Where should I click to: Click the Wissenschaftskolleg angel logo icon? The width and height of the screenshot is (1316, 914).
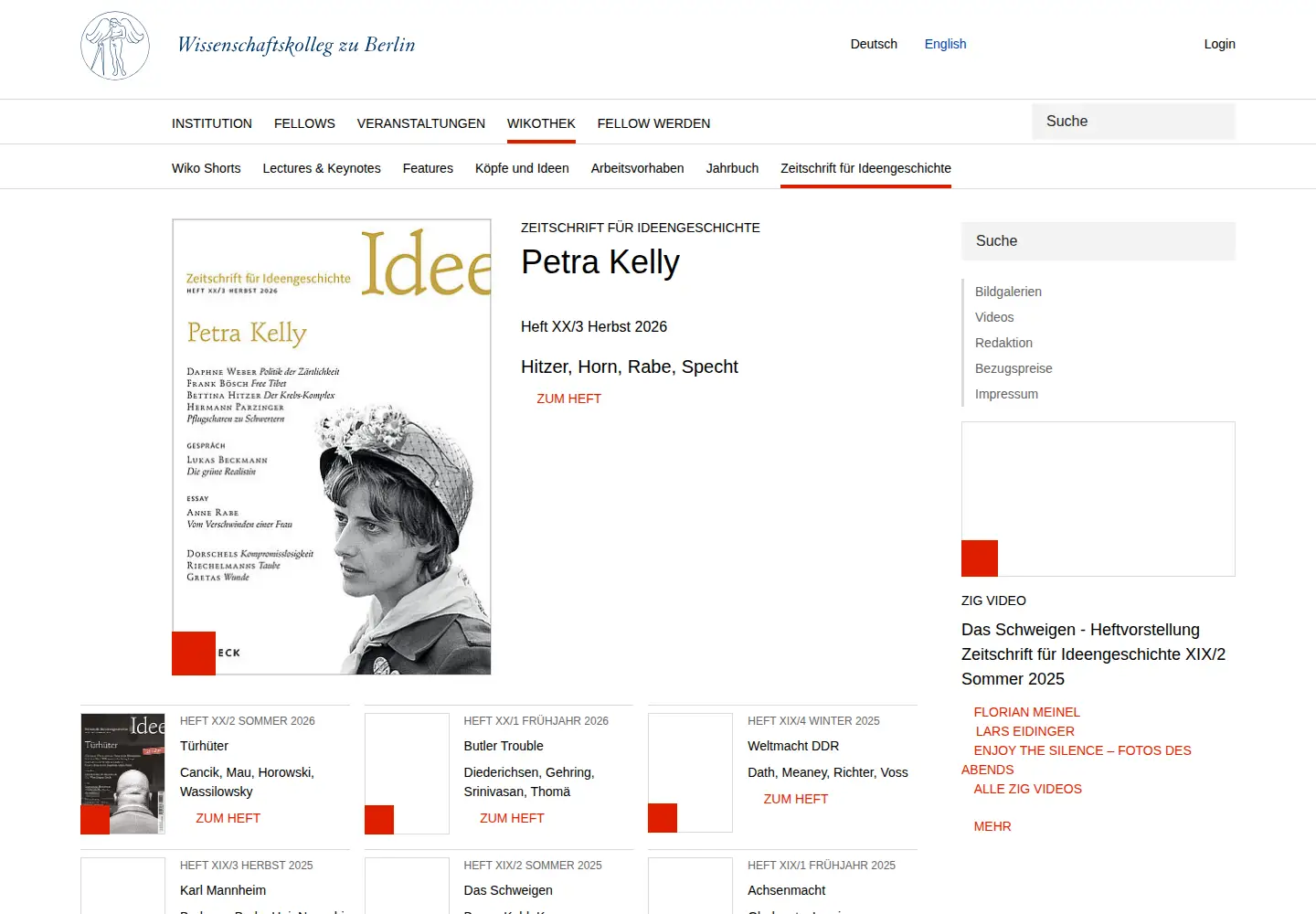point(115,46)
